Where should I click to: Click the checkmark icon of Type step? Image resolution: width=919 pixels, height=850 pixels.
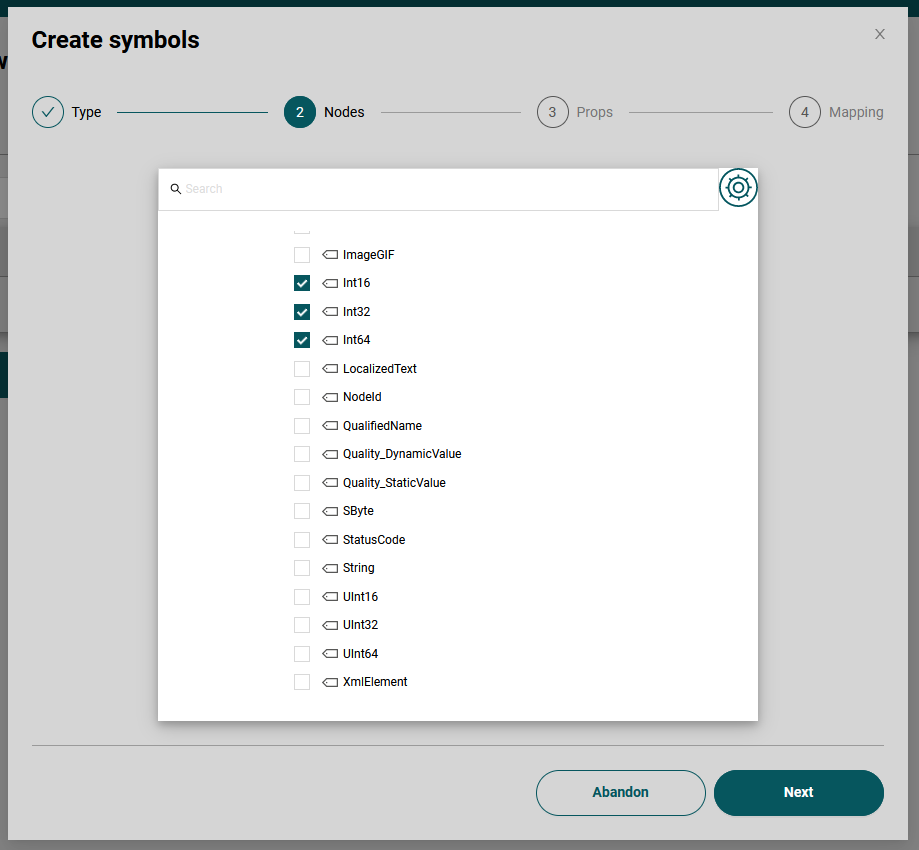tap(48, 112)
